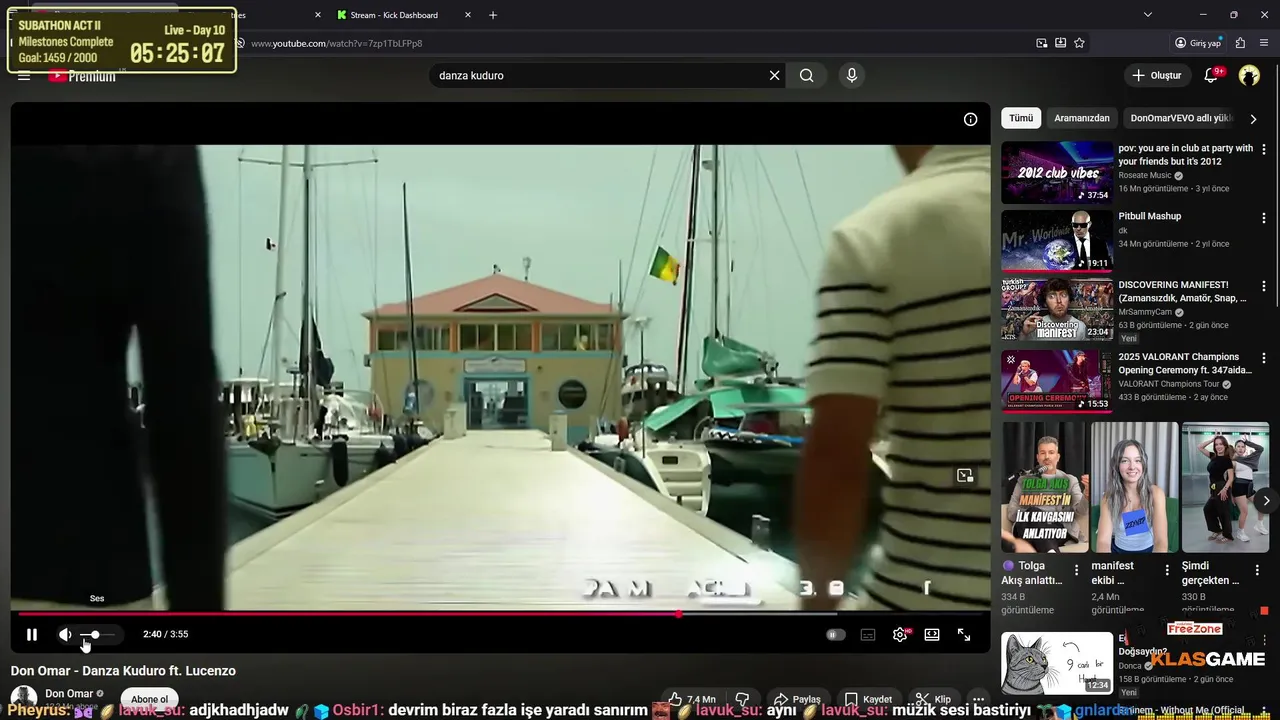Open more actions three-dot button below video

pyautogui.click(x=978, y=699)
